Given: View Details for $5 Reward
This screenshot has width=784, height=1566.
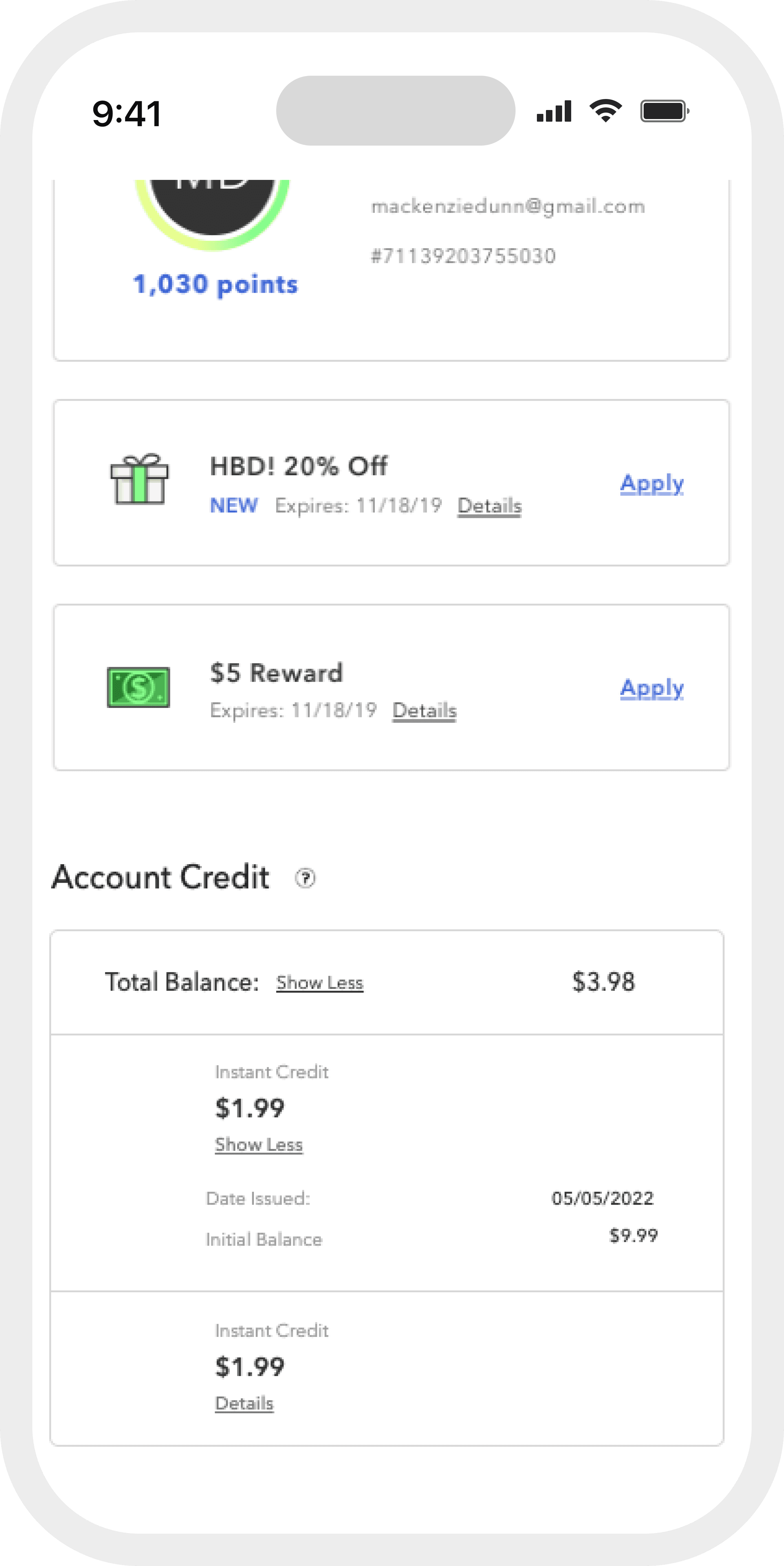Looking at the screenshot, I should pyautogui.click(x=424, y=711).
